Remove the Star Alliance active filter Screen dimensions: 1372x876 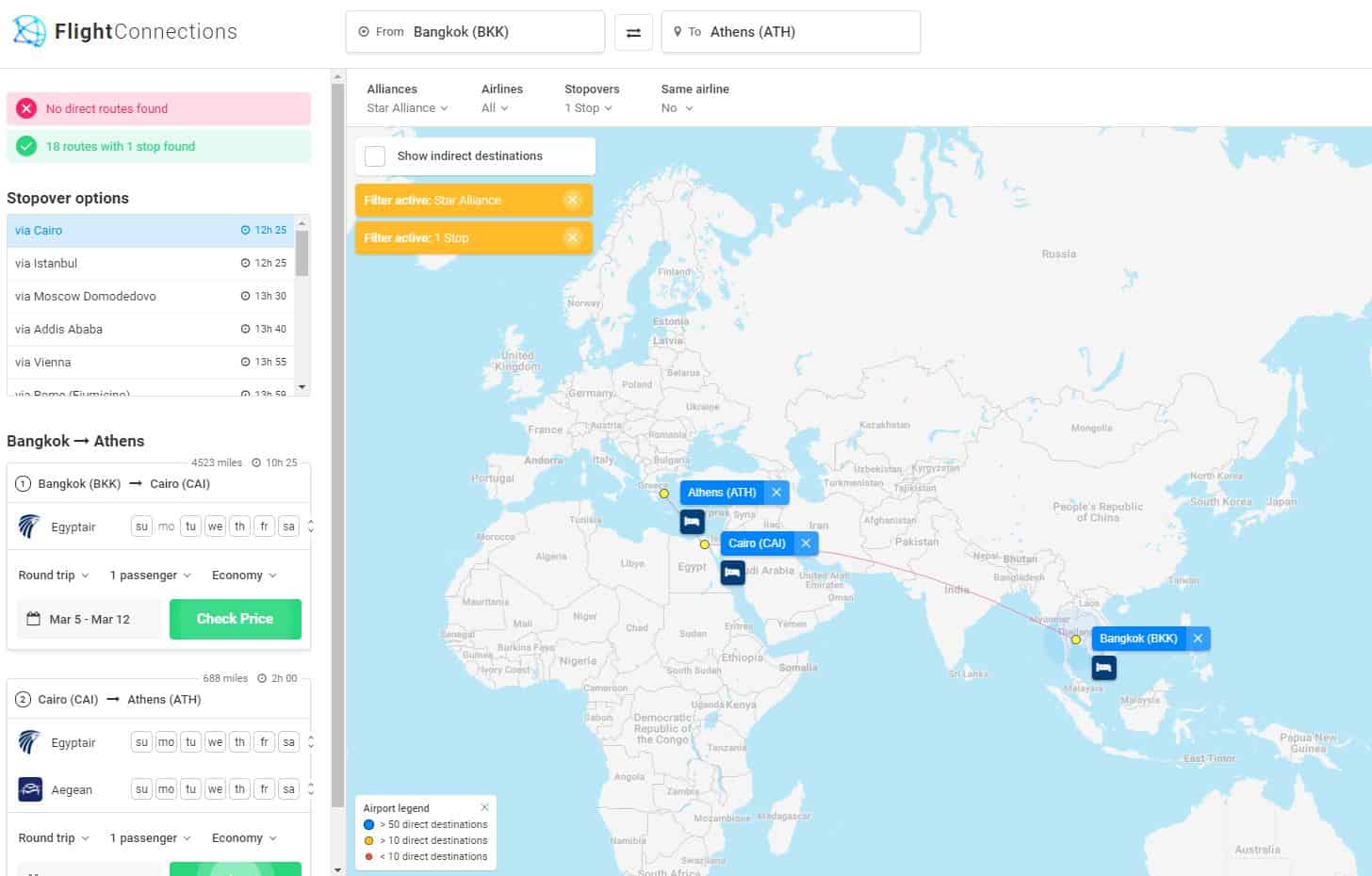pos(573,200)
